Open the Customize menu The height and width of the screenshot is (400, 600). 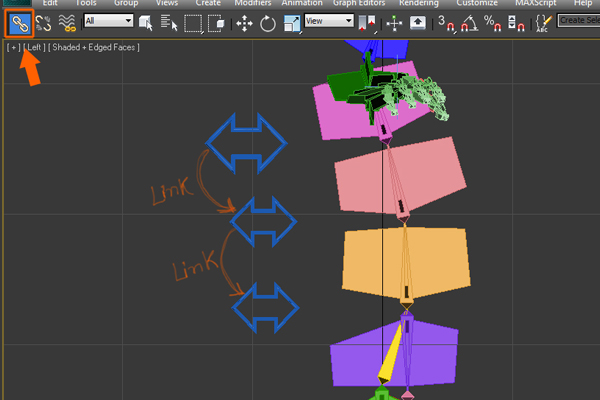[477, 3]
